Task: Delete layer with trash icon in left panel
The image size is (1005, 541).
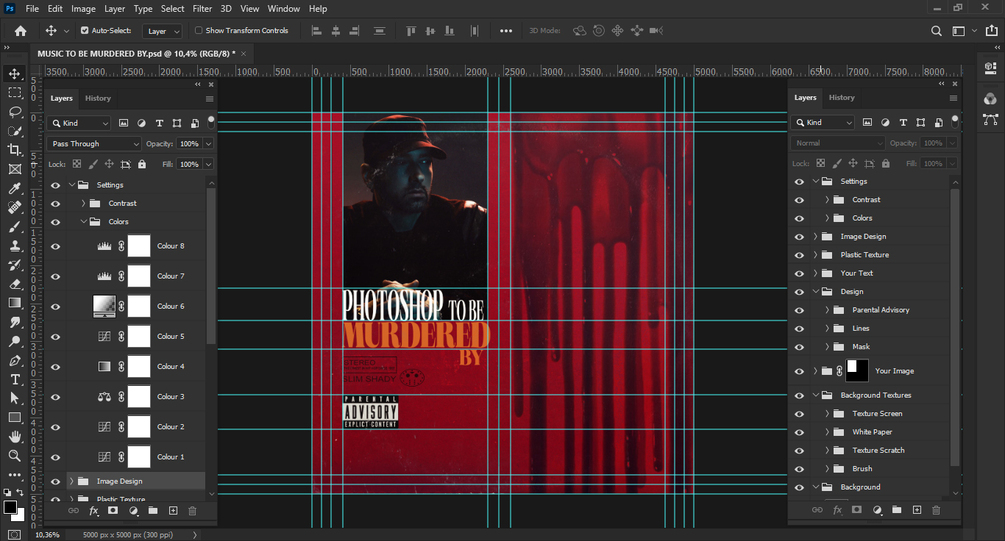Action: coord(192,511)
